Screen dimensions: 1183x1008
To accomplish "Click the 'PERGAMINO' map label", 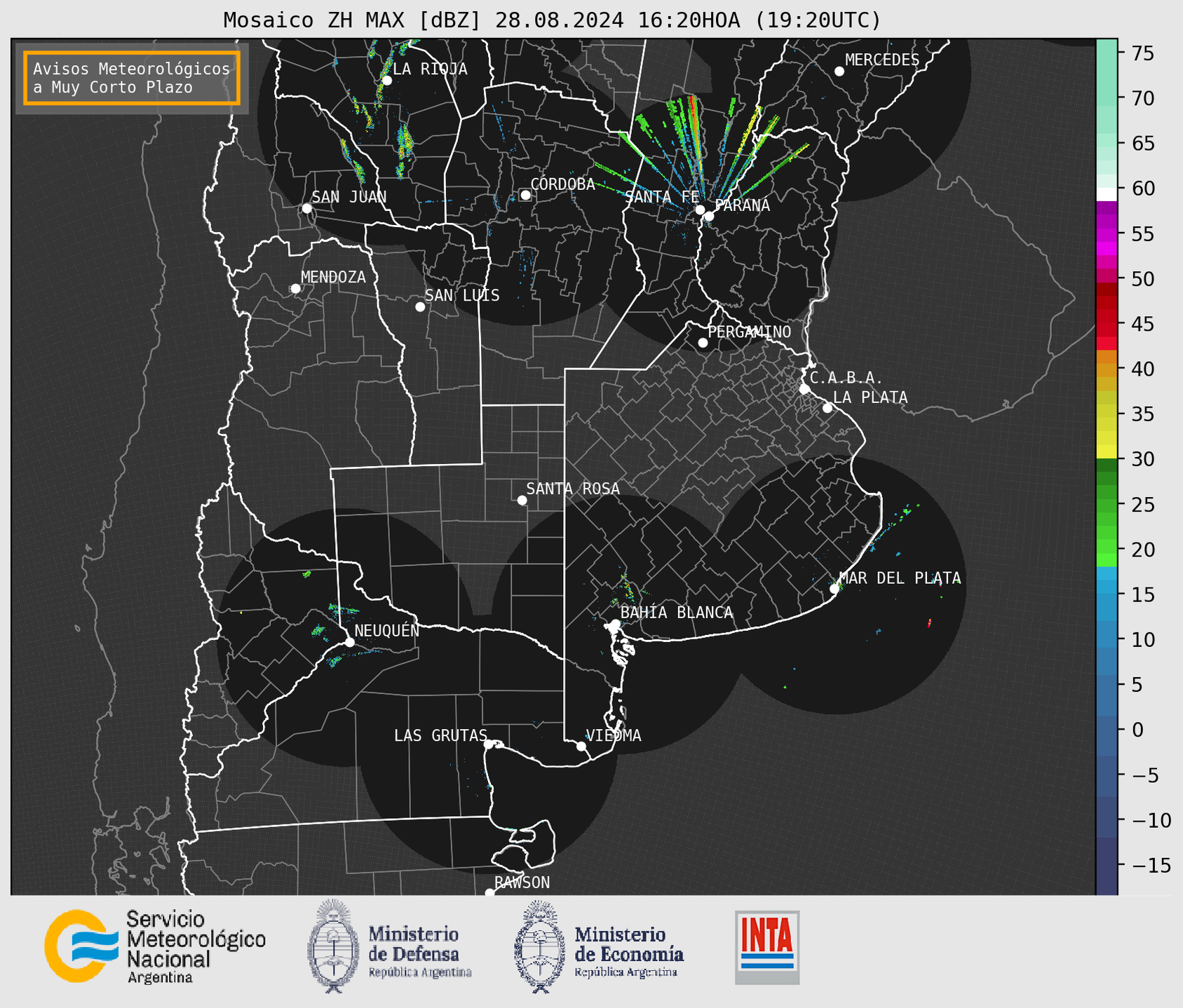I will (750, 332).
